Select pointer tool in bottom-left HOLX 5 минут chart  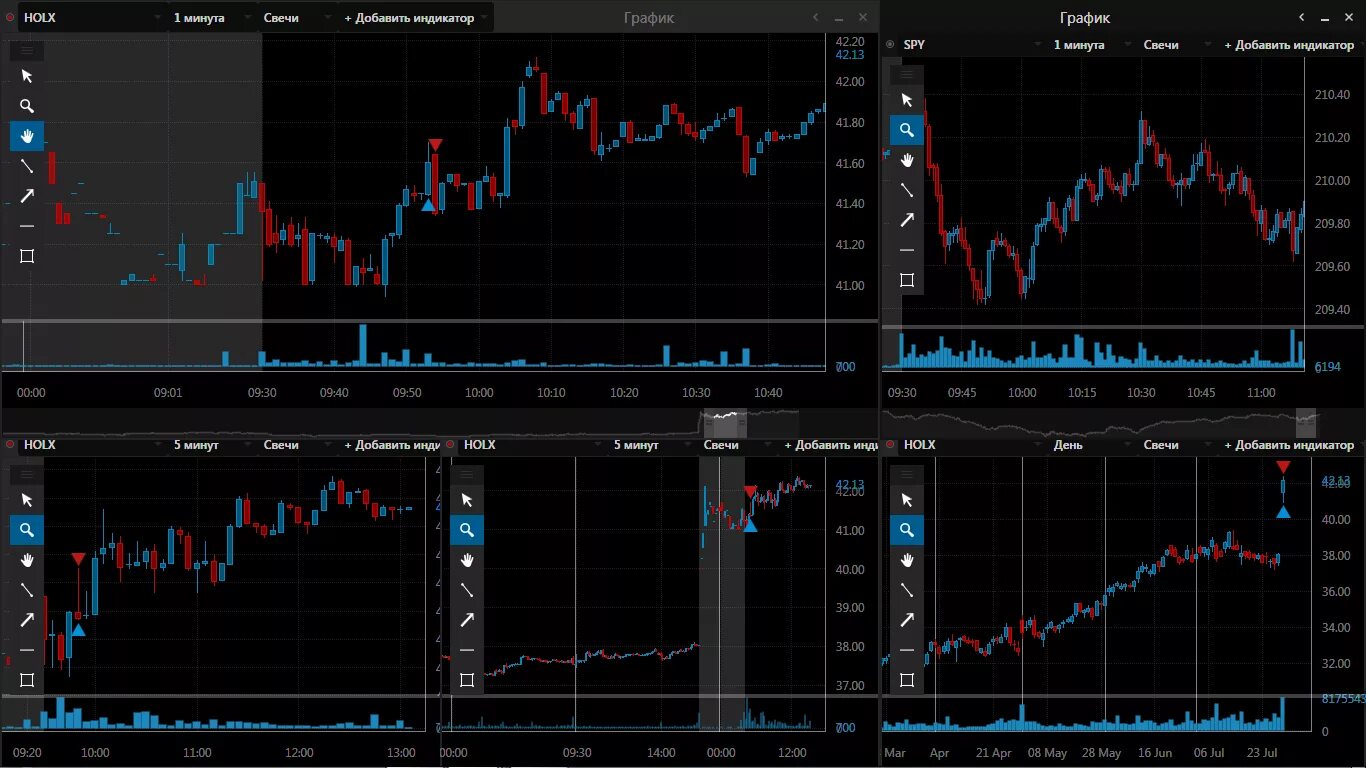(27, 500)
